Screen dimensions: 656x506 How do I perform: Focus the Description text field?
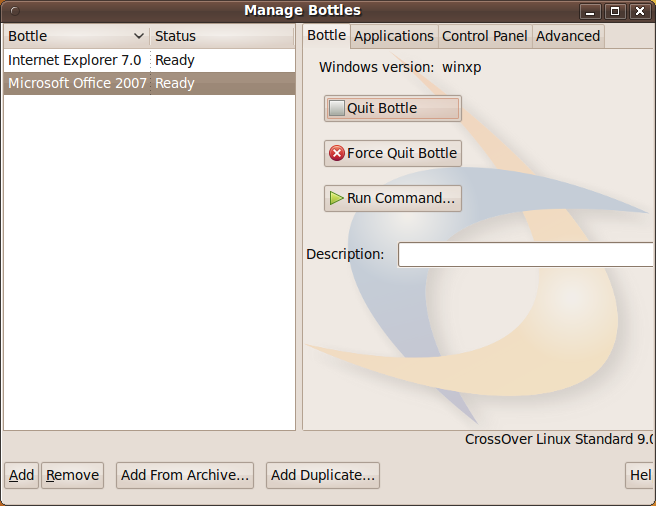point(525,254)
